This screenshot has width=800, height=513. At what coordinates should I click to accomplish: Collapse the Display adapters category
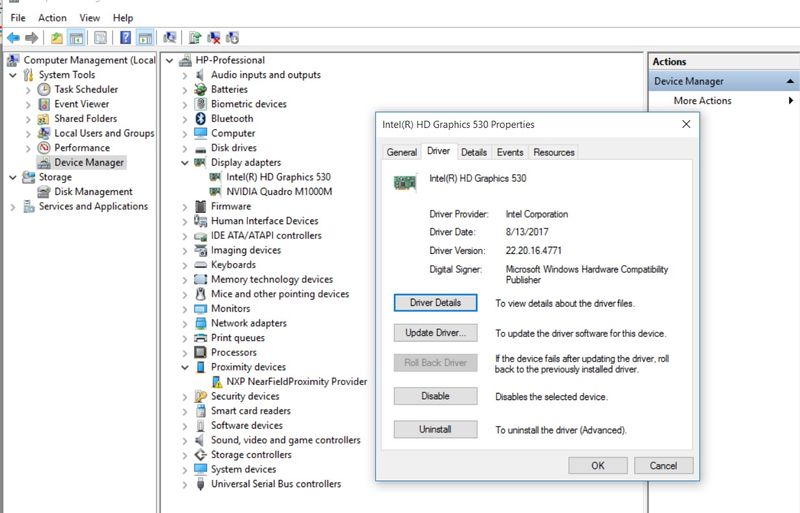click(185, 162)
